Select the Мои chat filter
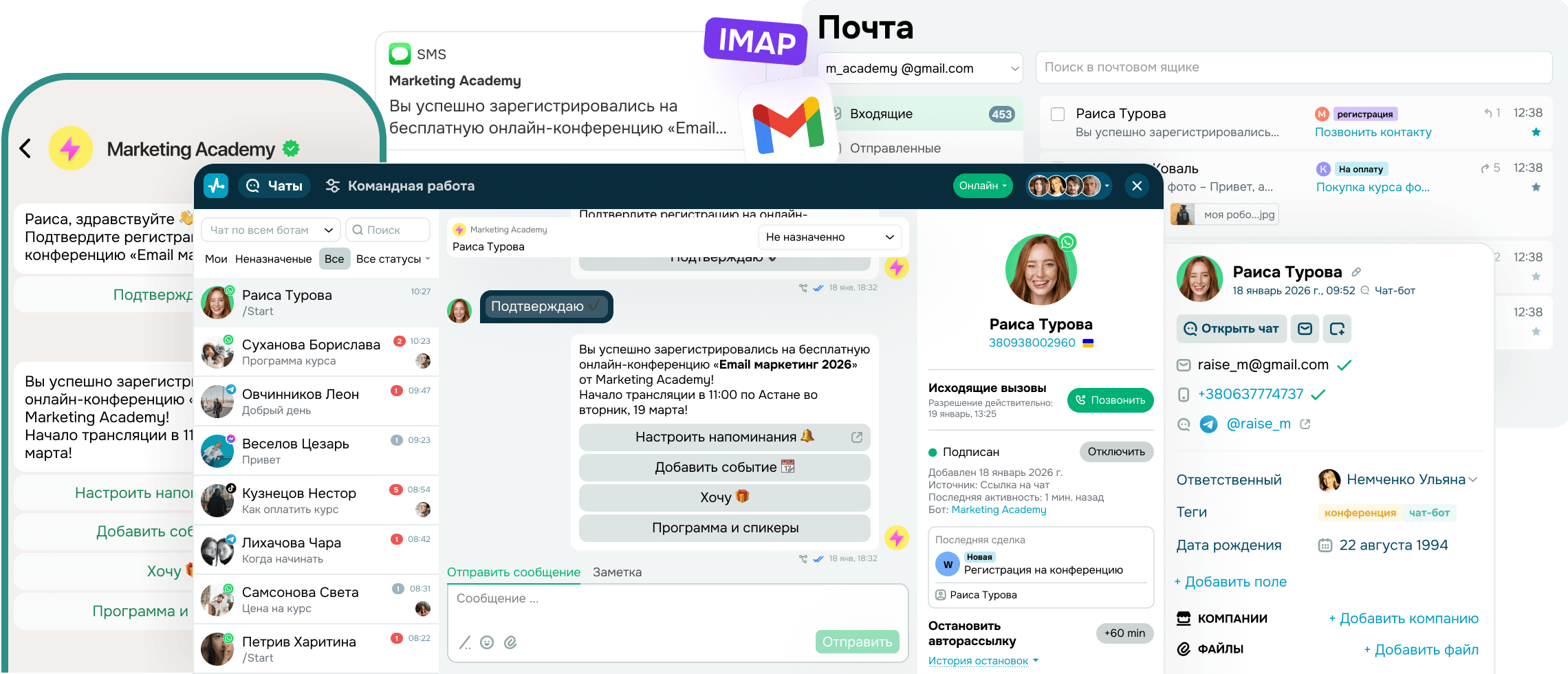The width and height of the screenshot is (1568, 674). click(216, 259)
